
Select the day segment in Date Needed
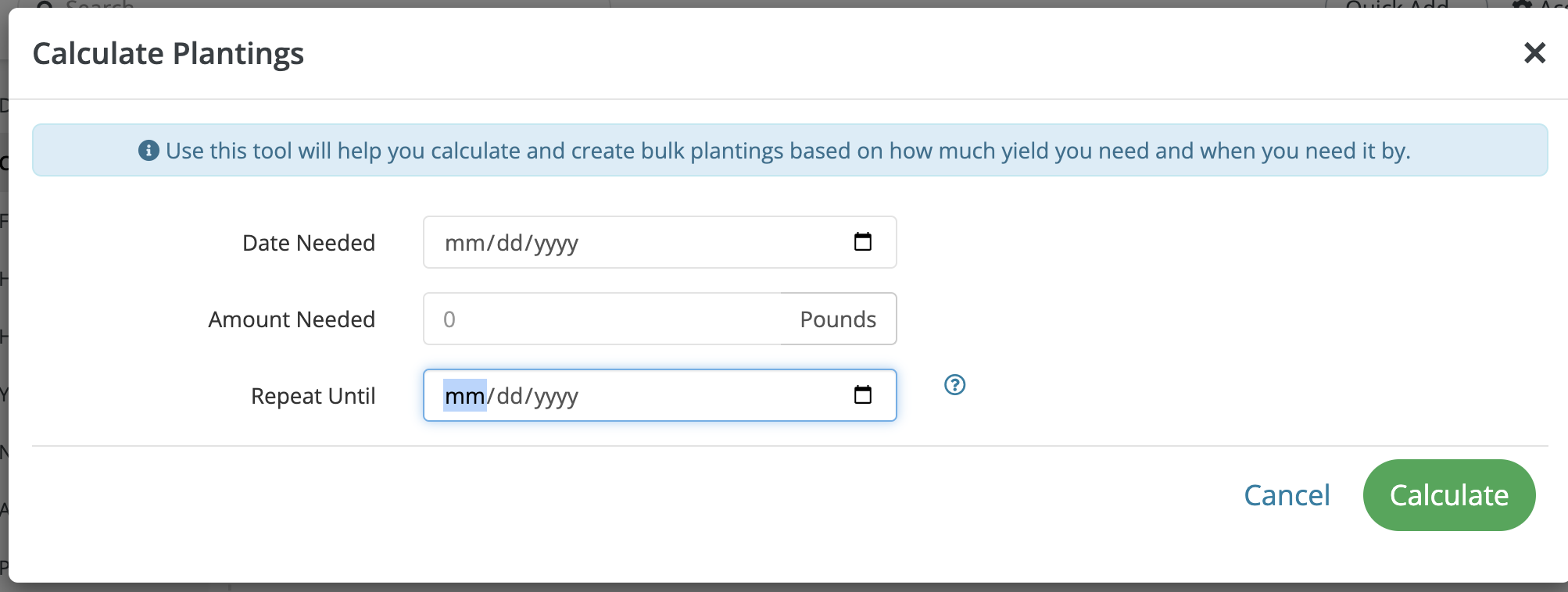510,243
